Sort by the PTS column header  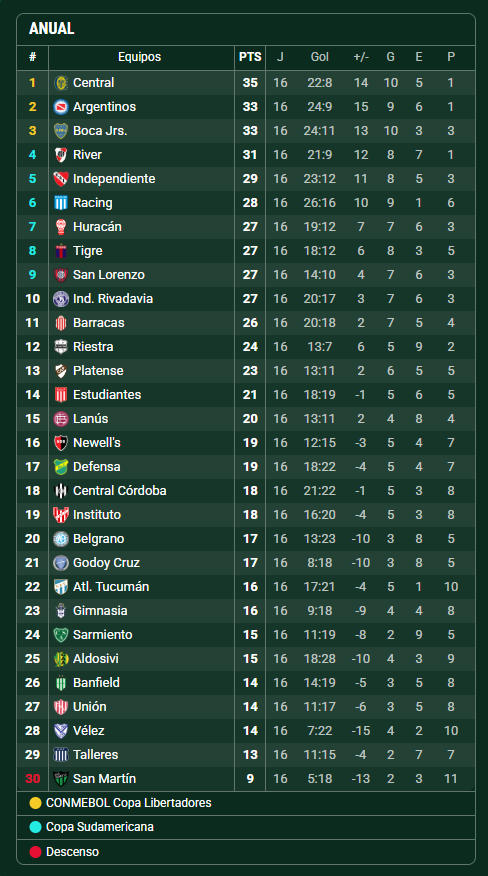click(250, 57)
